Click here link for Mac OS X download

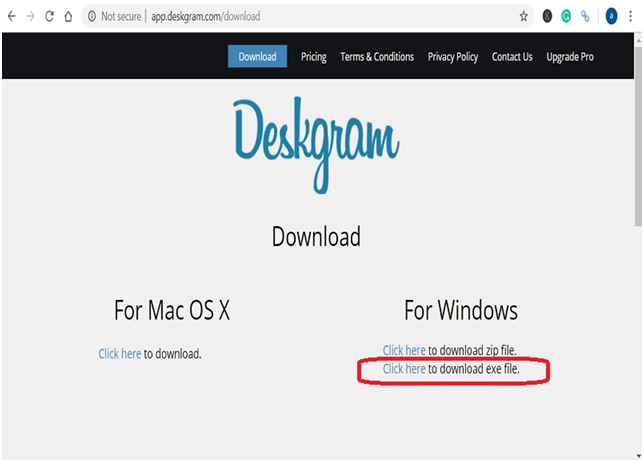(120, 354)
